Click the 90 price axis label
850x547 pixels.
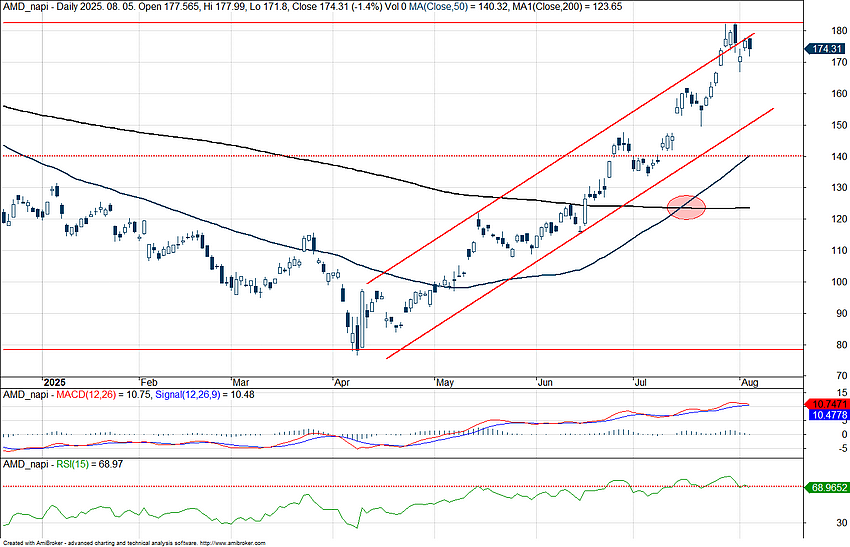[841, 313]
